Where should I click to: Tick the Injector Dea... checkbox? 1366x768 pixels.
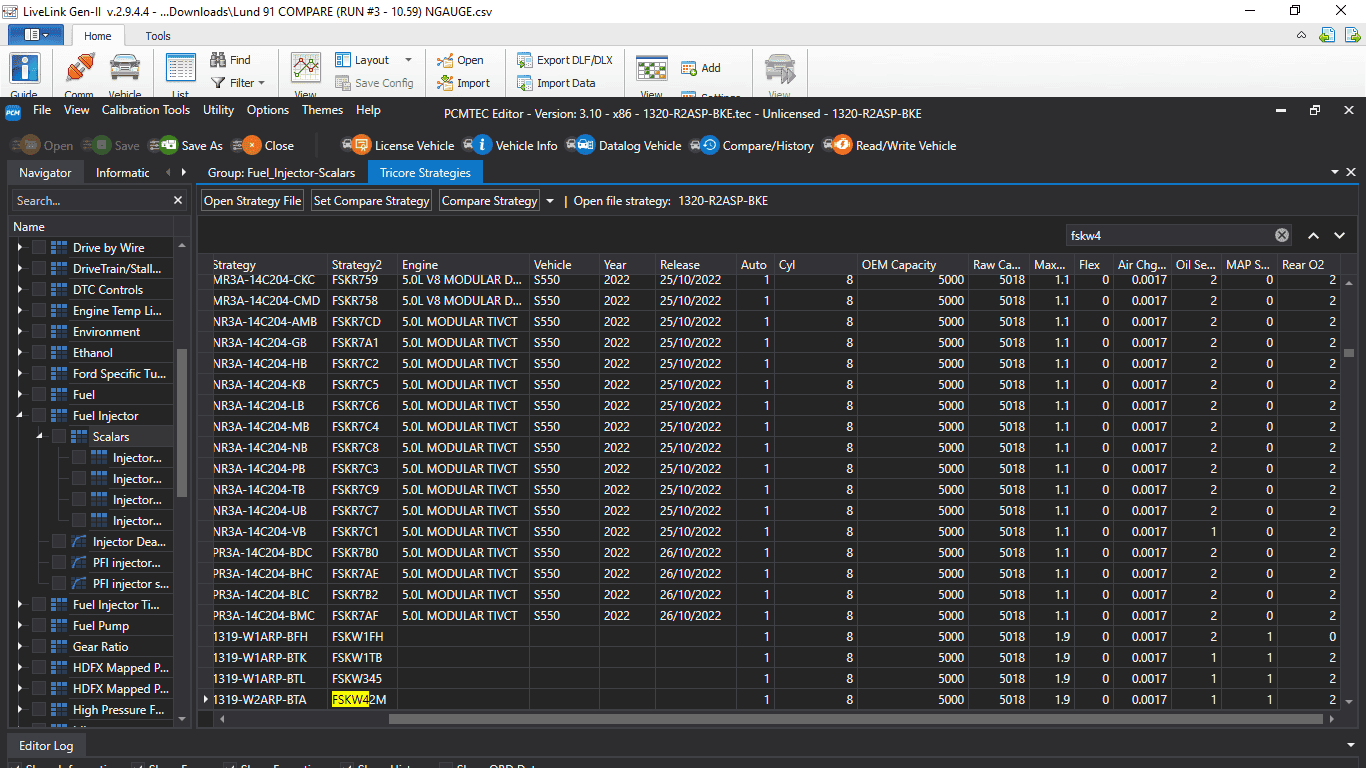click(58, 542)
